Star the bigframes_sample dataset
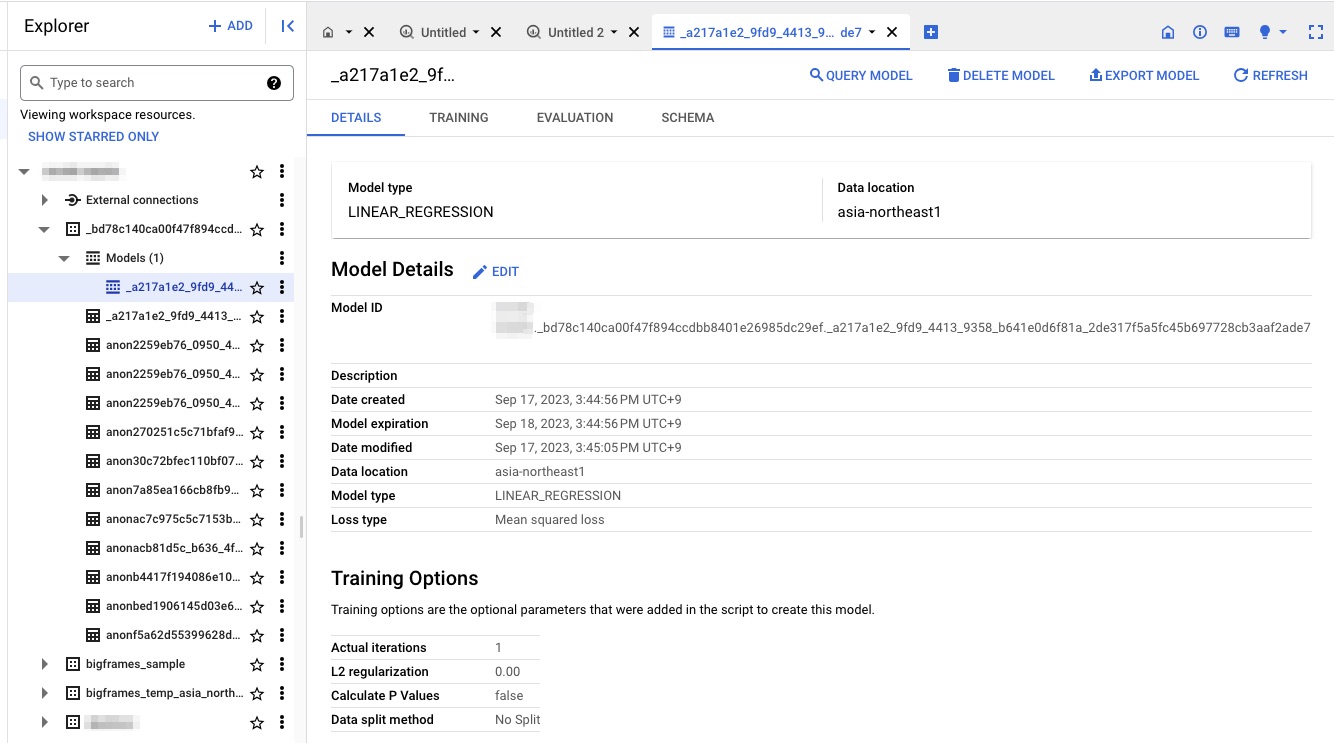 (x=256, y=663)
